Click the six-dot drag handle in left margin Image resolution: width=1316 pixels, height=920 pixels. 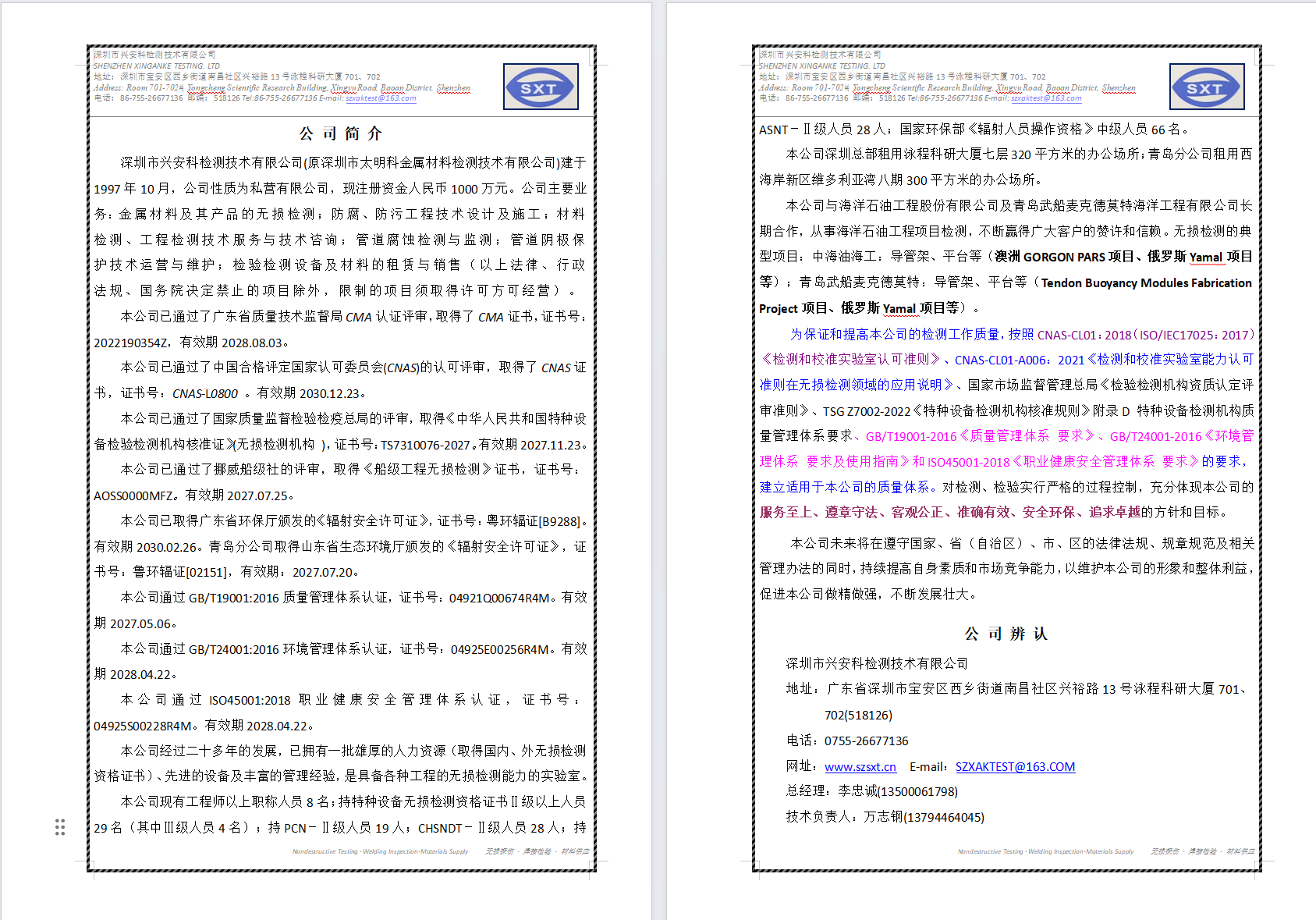[60, 827]
